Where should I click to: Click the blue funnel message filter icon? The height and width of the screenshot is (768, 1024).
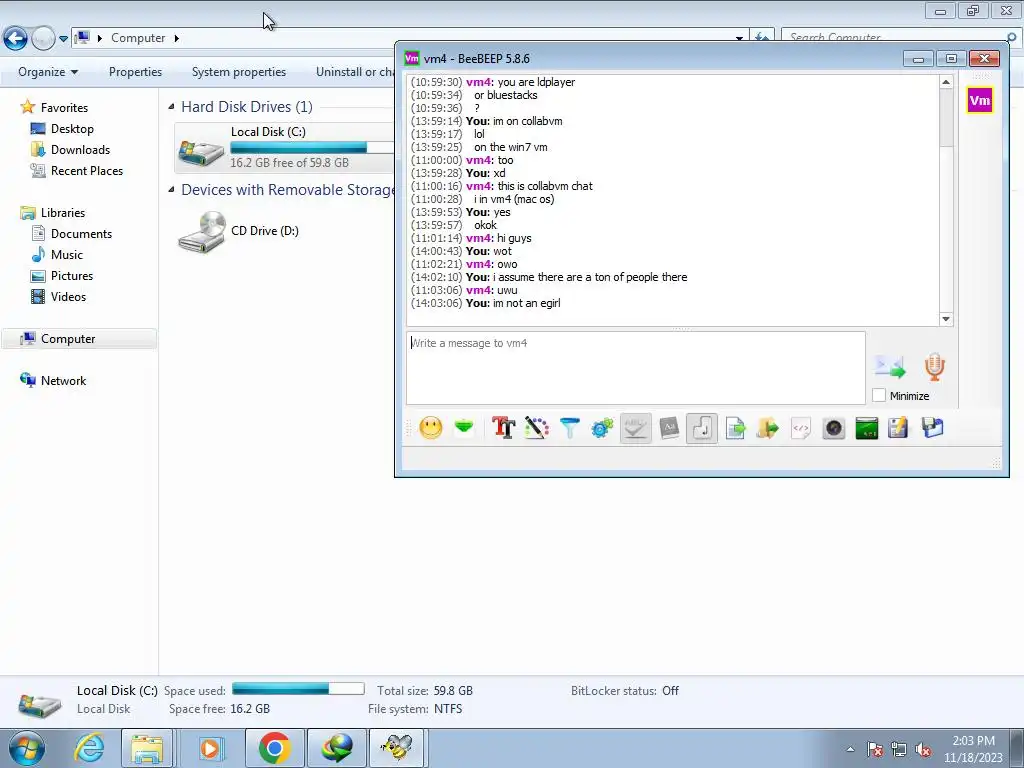pos(569,428)
